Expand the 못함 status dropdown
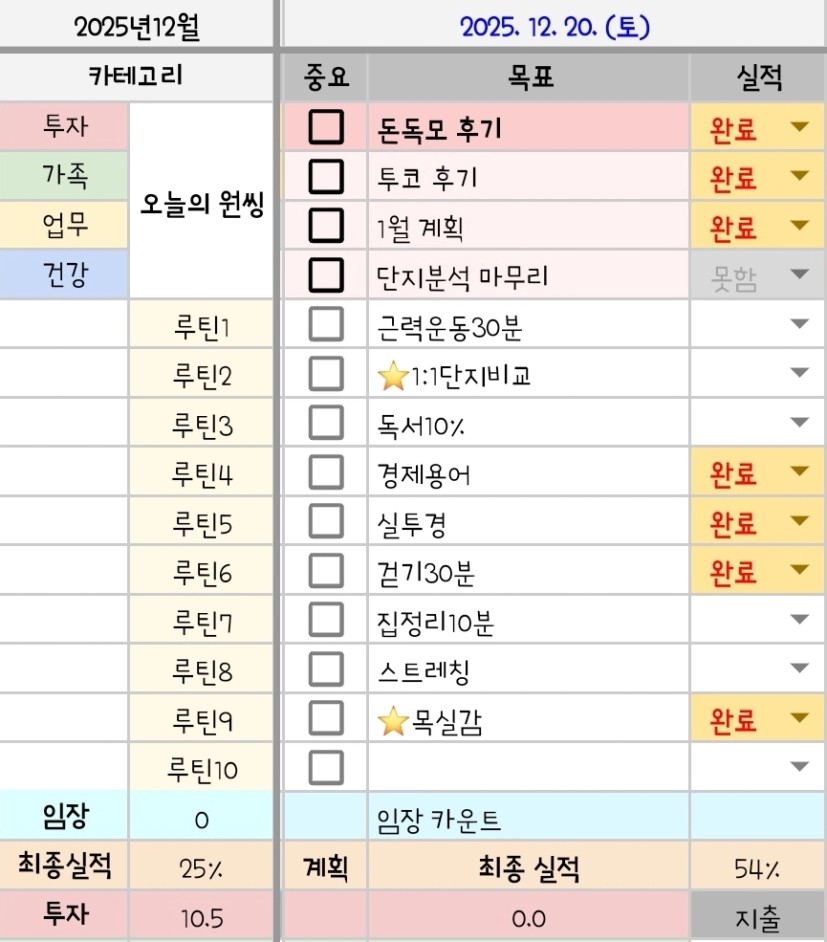This screenshot has width=827, height=942. click(798, 275)
